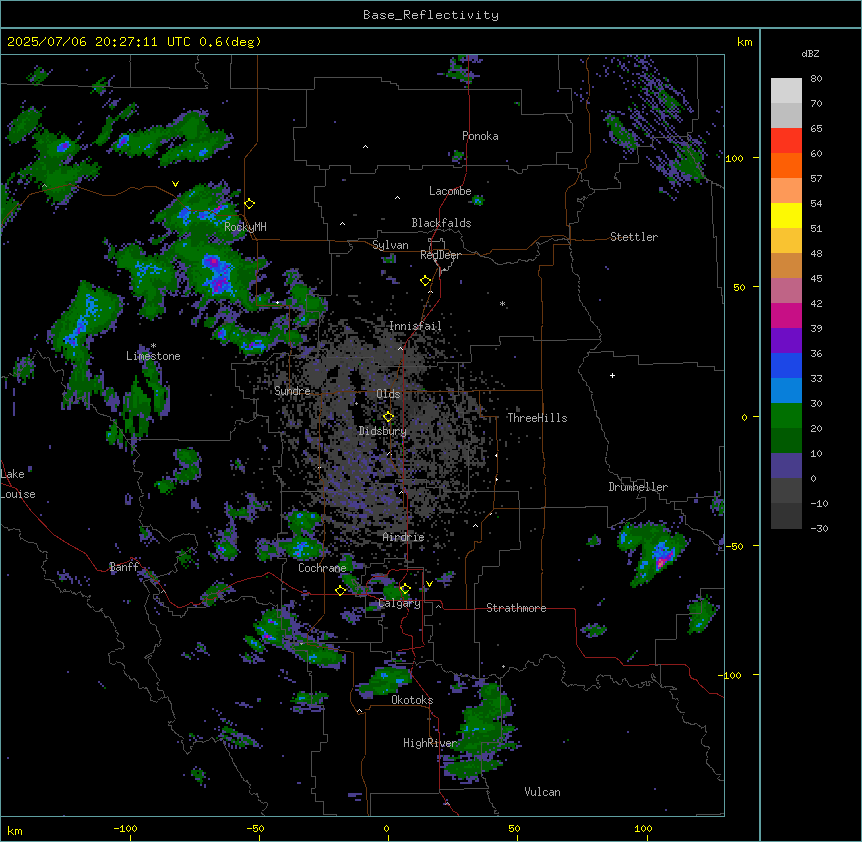The height and width of the screenshot is (842, 862).
Task: Select the Drumheller city label
Action: [638, 487]
